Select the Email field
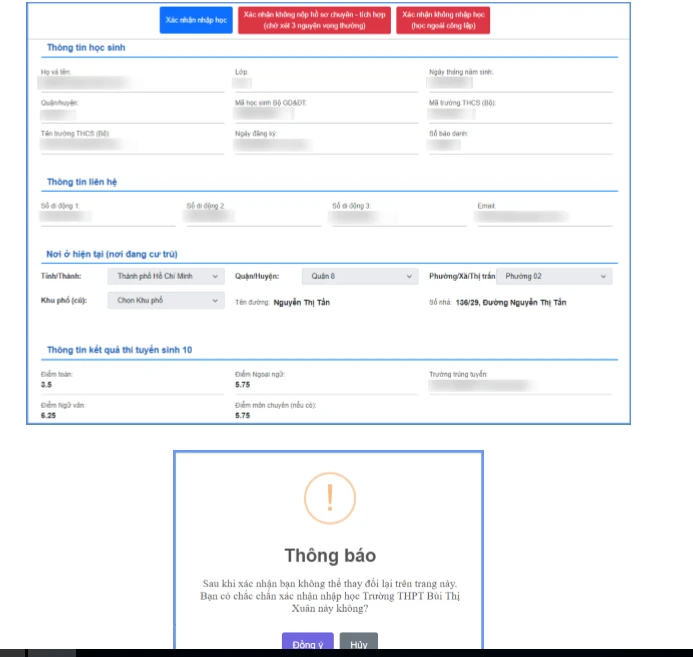The height and width of the screenshot is (657, 693). pos(545,217)
